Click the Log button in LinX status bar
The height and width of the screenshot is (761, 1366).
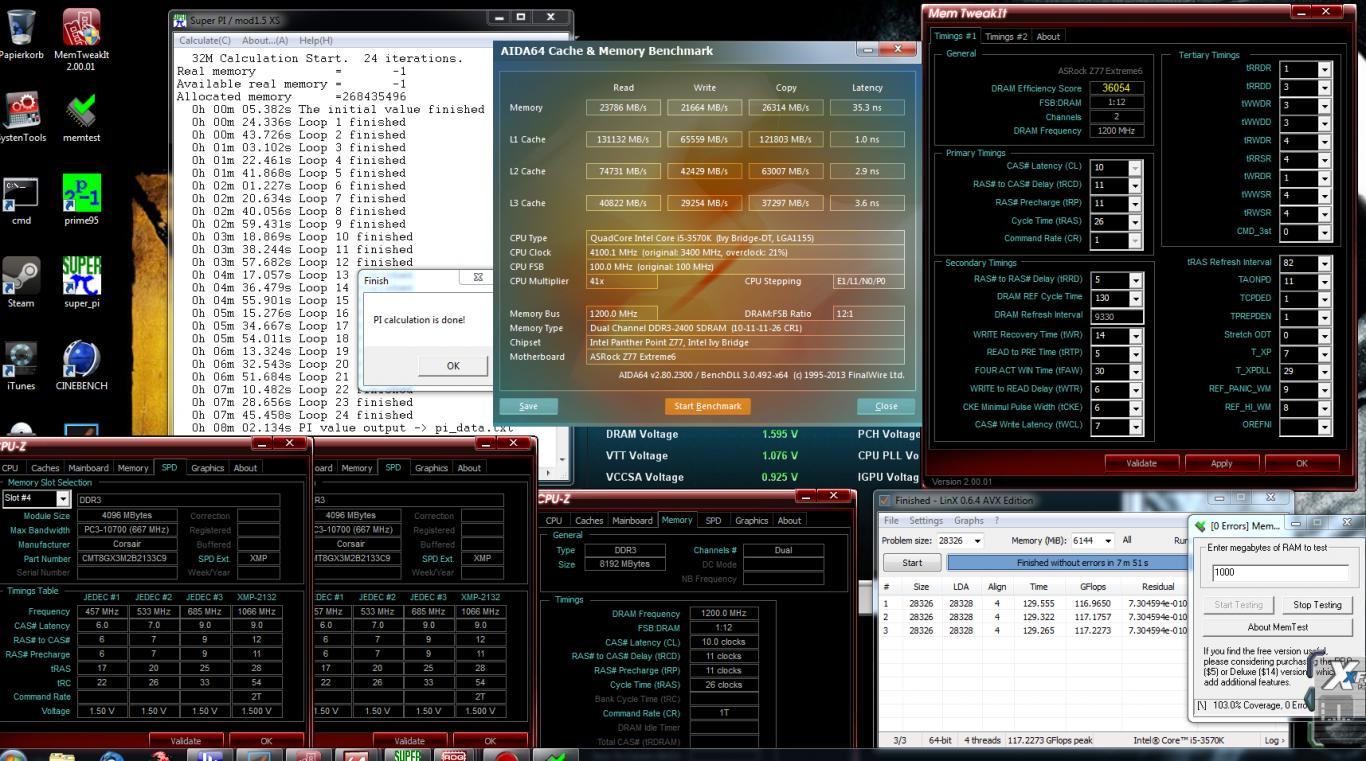[1273, 740]
